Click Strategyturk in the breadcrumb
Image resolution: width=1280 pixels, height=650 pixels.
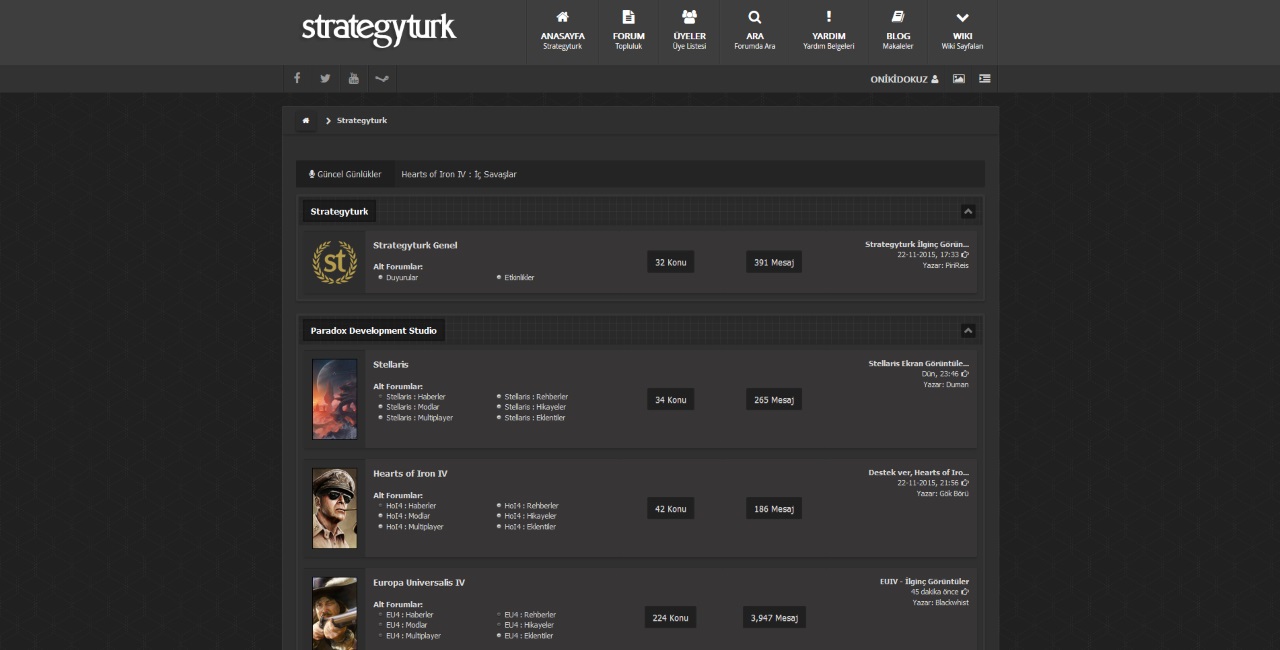362,120
